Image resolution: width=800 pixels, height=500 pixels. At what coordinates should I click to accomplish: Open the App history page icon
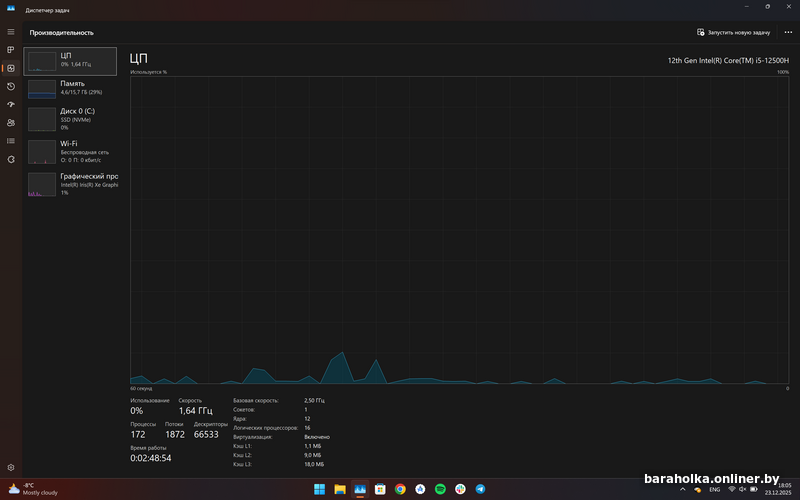pos(11,86)
